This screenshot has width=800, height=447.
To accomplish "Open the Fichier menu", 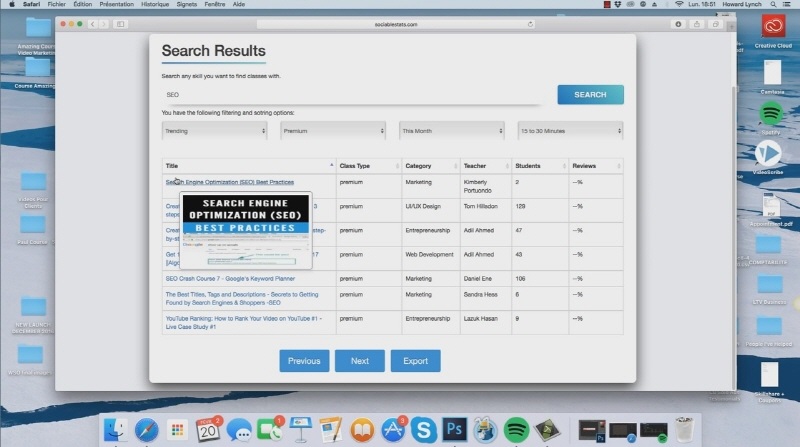I will click(56, 4).
